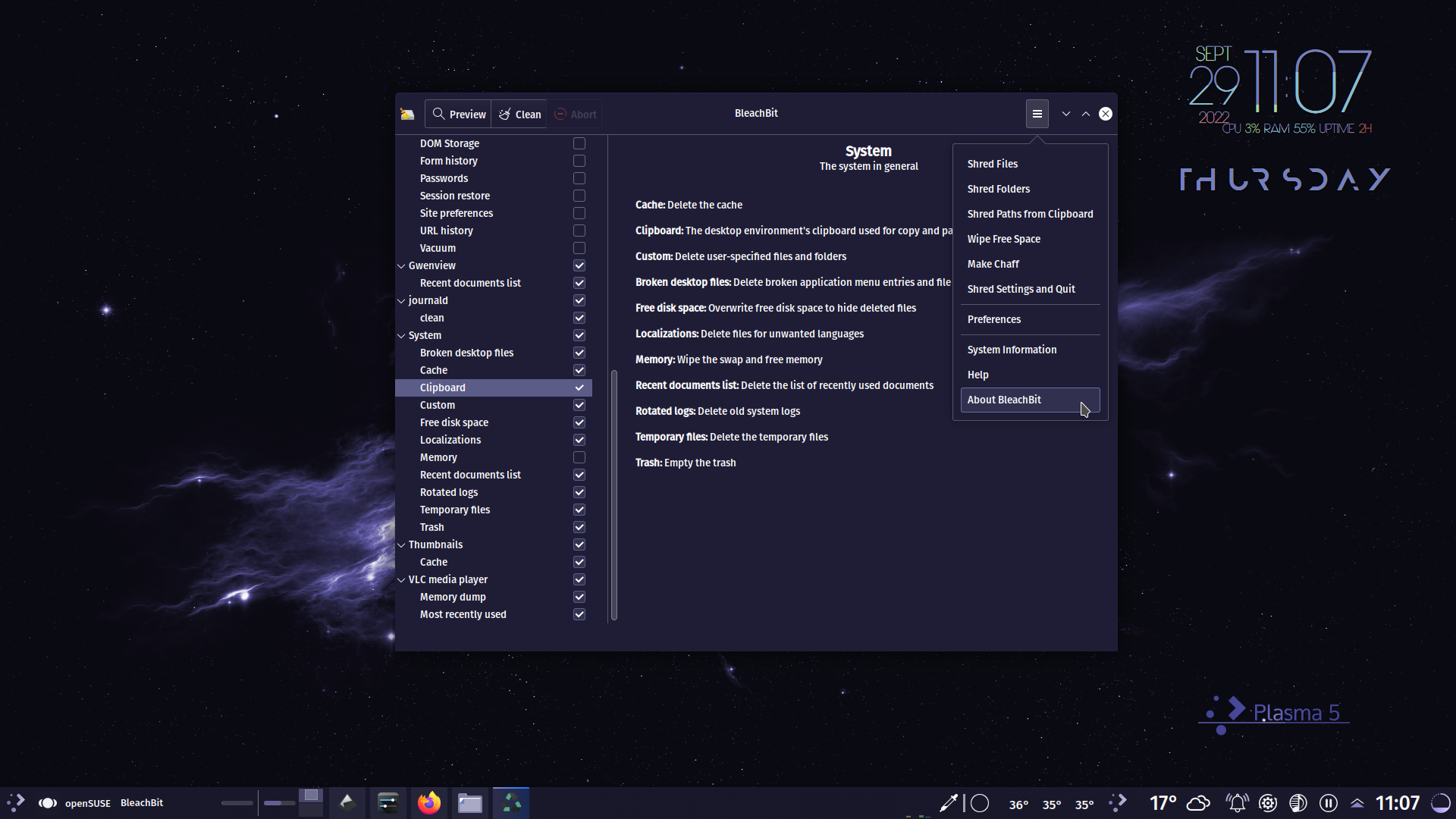
Task: Click the BleachBit recycle icon in the taskbar
Action: tap(511, 802)
